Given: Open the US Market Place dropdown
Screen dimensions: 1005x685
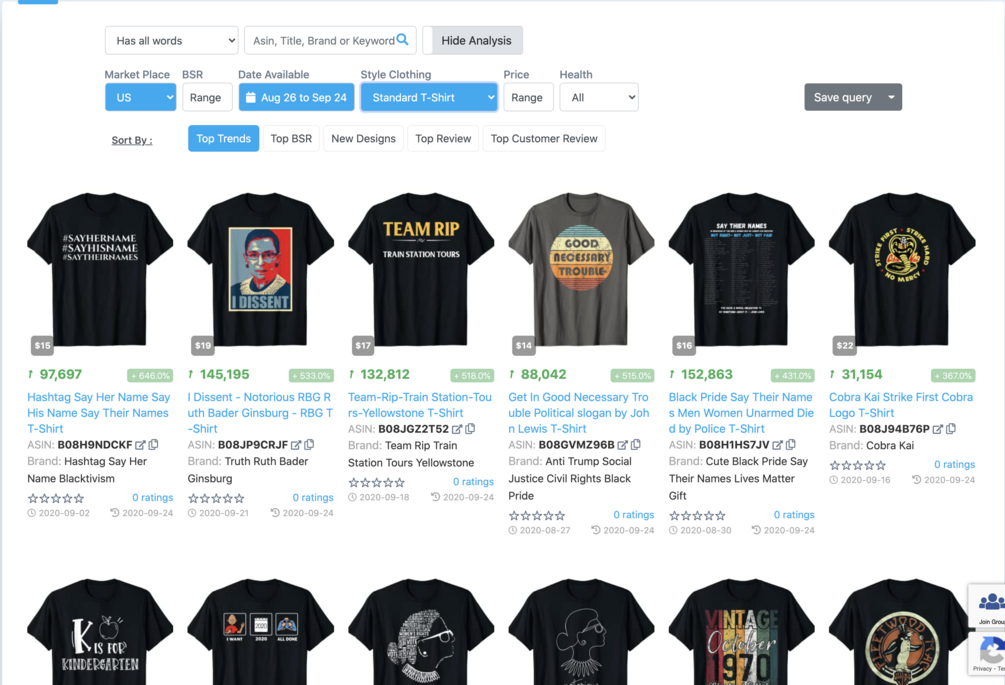Looking at the screenshot, I should click(140, 97).
